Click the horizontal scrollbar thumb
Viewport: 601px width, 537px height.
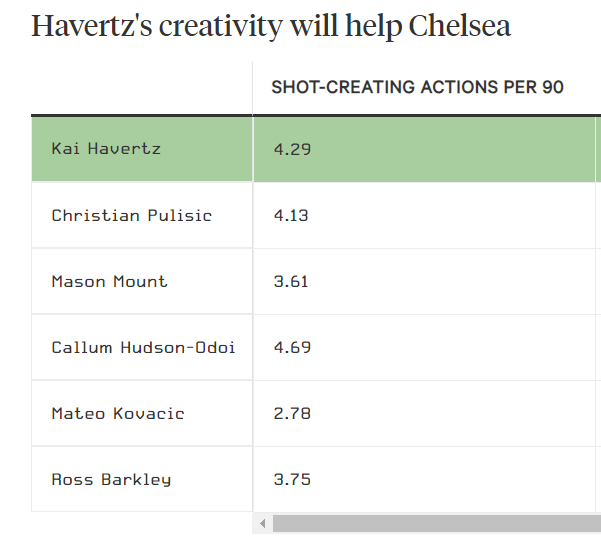click(x=437, y=524)
